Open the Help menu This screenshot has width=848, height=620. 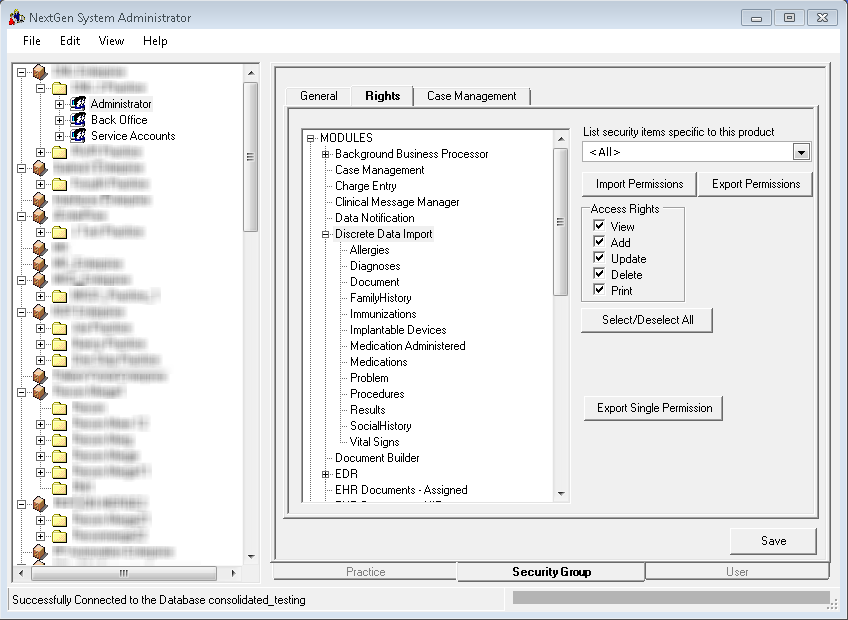[x=155, y=41]
